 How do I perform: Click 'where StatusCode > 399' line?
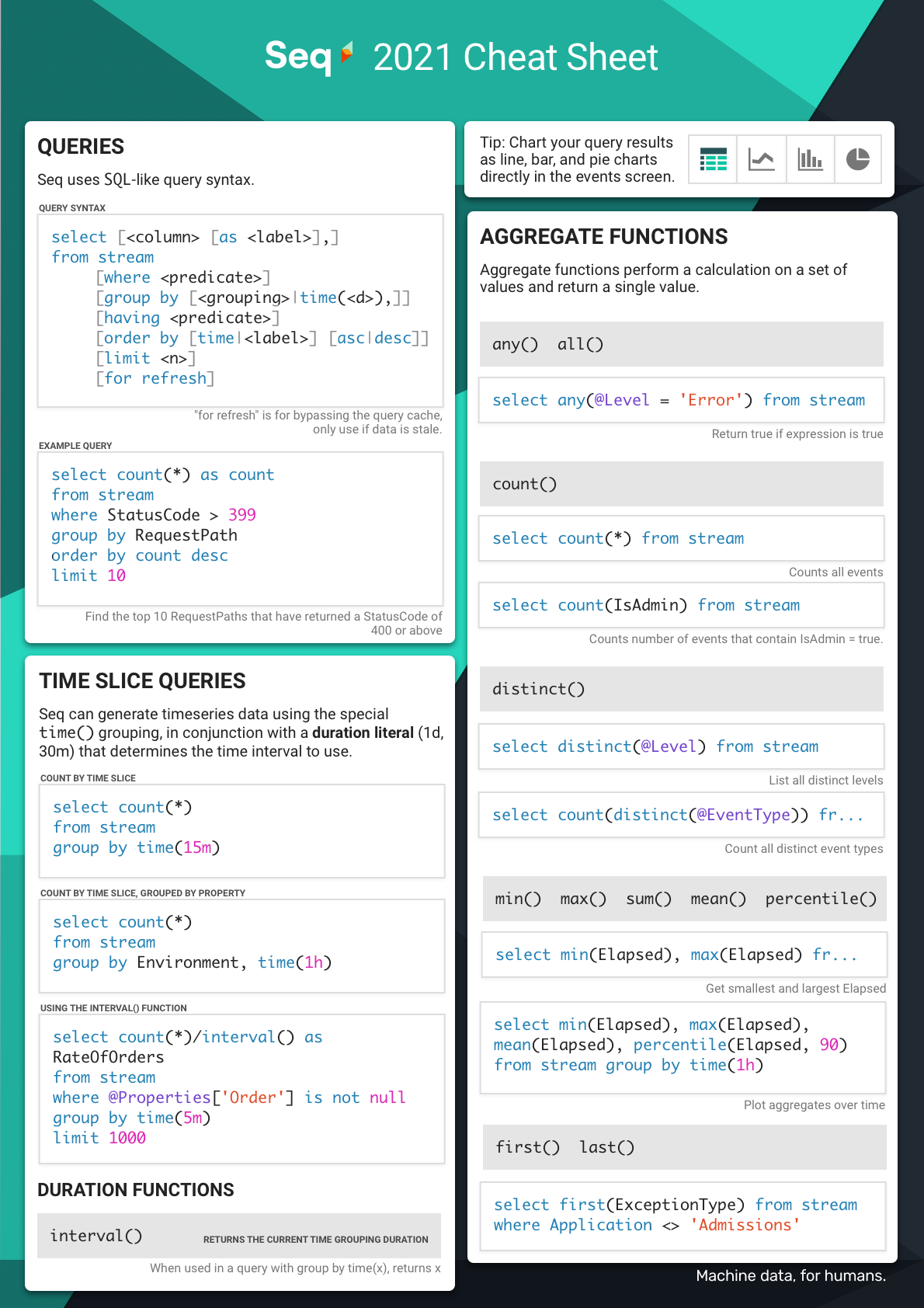pos(154,515)
